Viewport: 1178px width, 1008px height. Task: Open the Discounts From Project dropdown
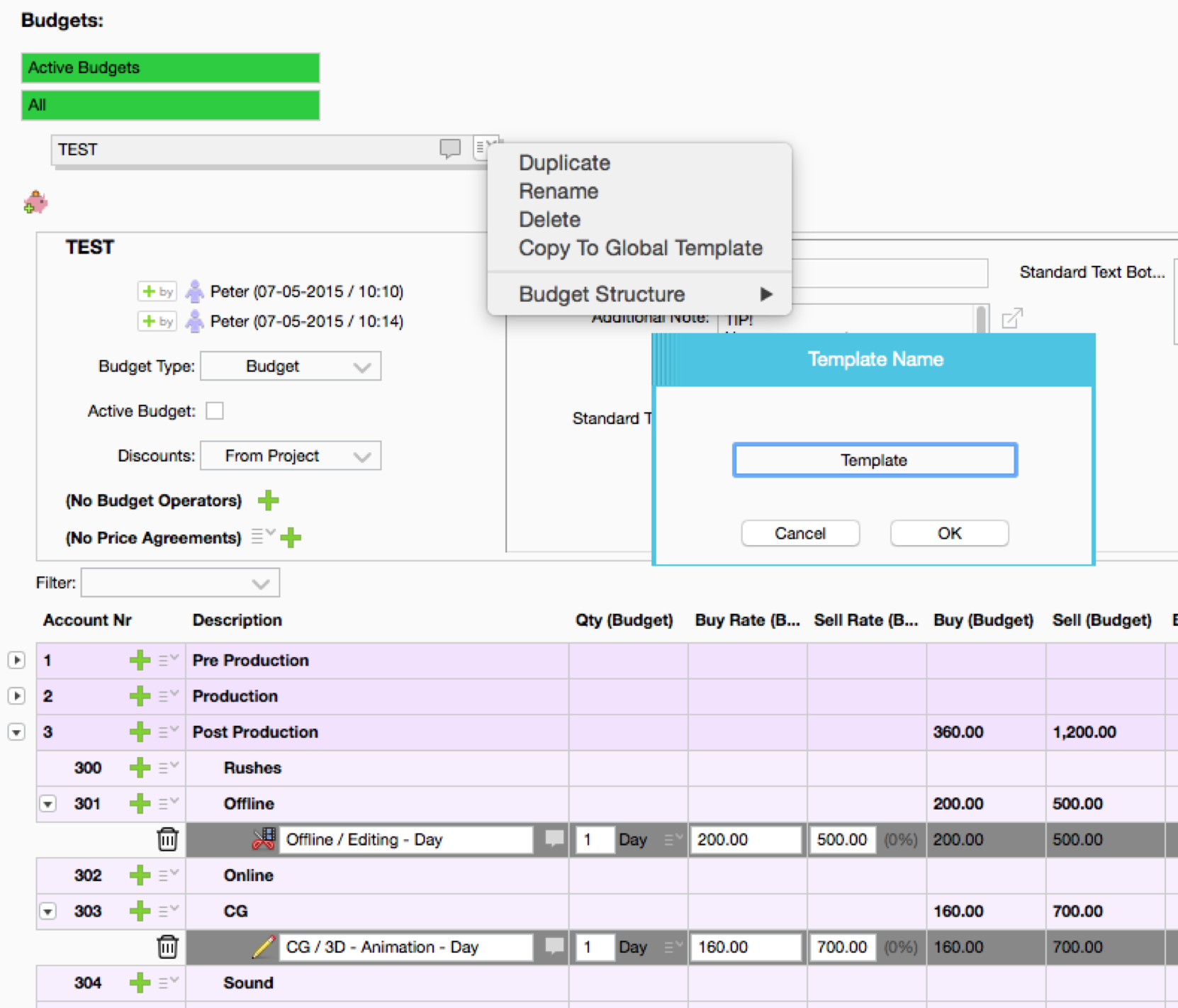coord(291,456)
